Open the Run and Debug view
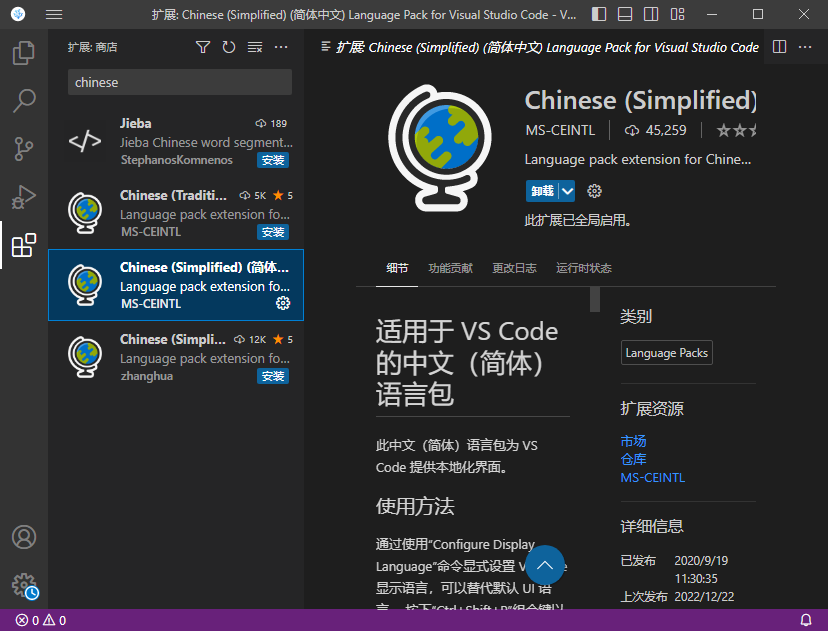The image size is (828, 631). [x=24, y=196]
